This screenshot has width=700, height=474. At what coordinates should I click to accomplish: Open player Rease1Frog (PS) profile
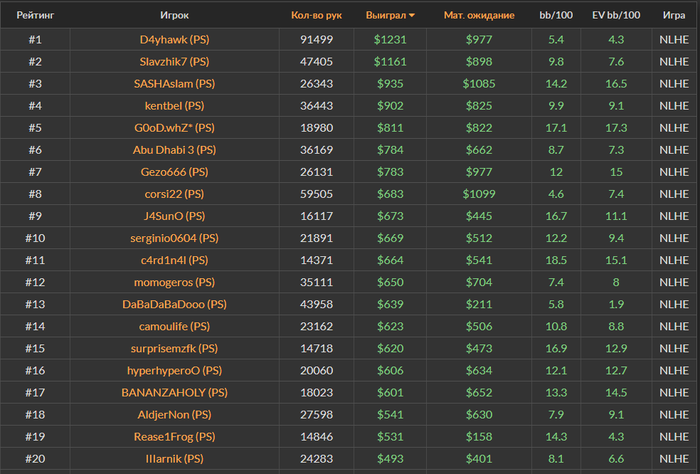click(x=175, y=437)
